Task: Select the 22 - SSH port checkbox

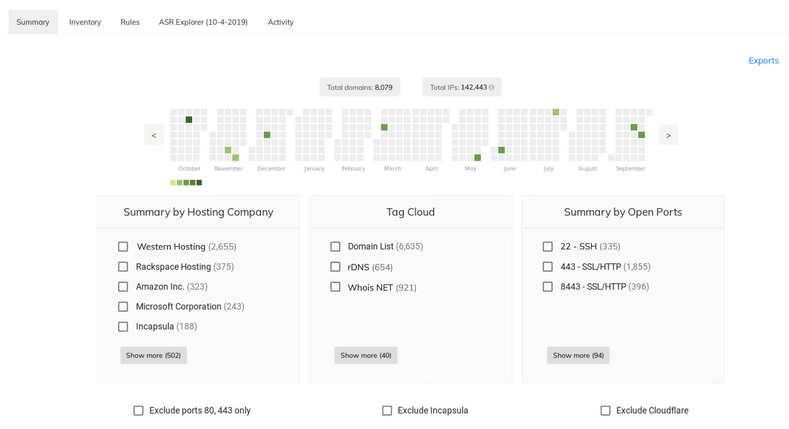Action: [547, 246]
